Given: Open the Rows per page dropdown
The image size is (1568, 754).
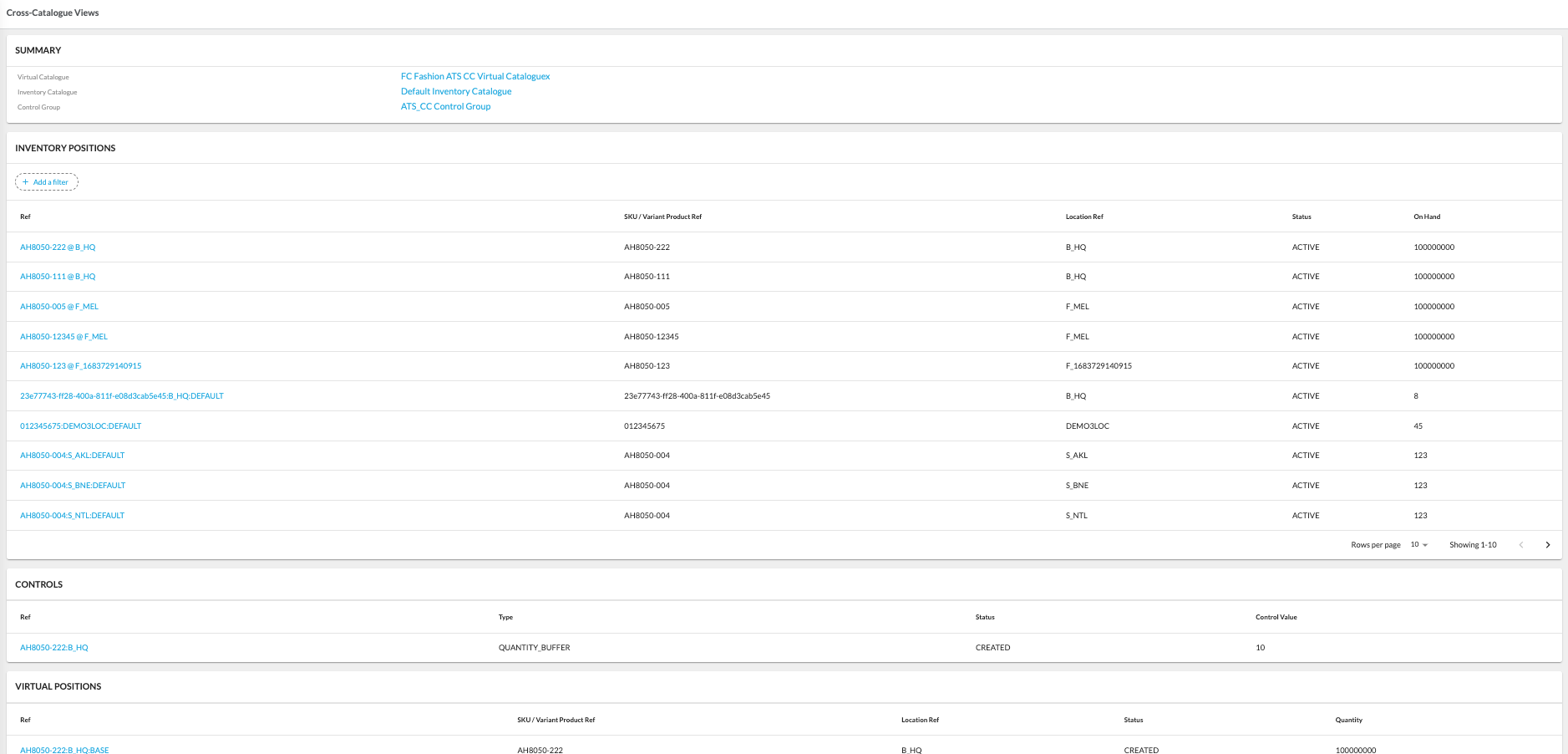Looking at the screenshot, I should click(x=1418, y=544).
